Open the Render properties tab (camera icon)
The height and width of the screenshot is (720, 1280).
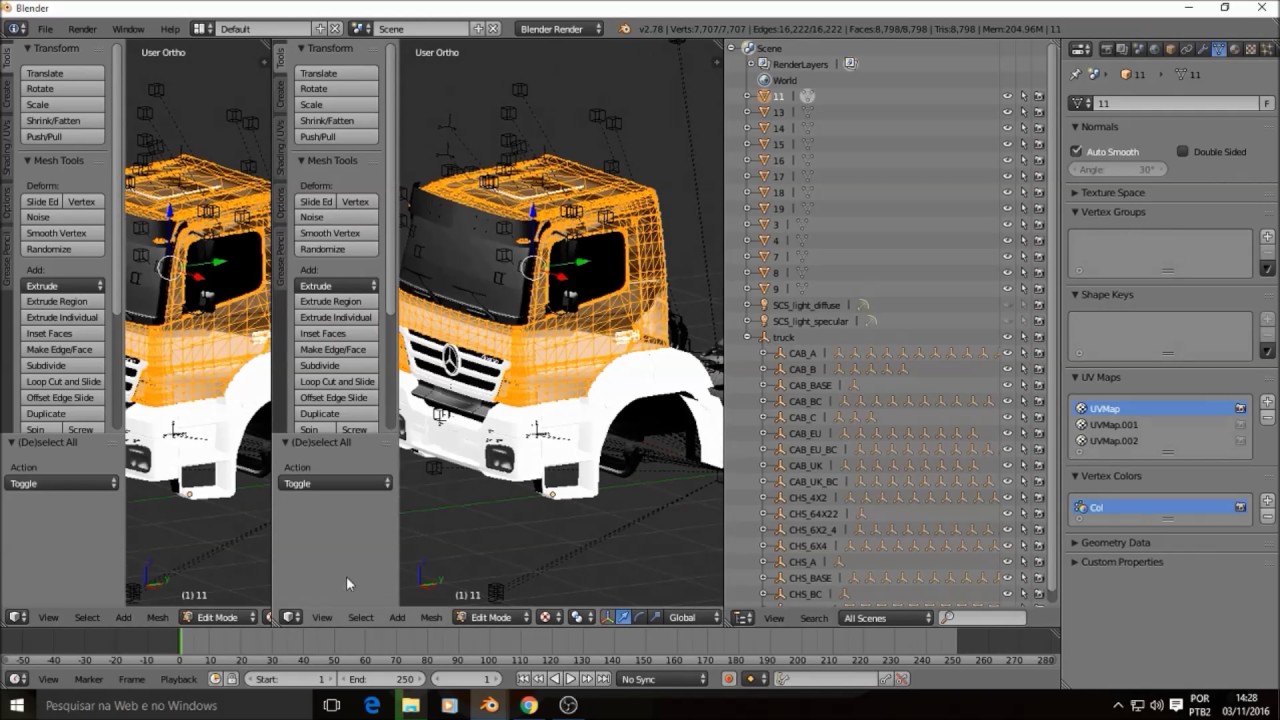1107,48
